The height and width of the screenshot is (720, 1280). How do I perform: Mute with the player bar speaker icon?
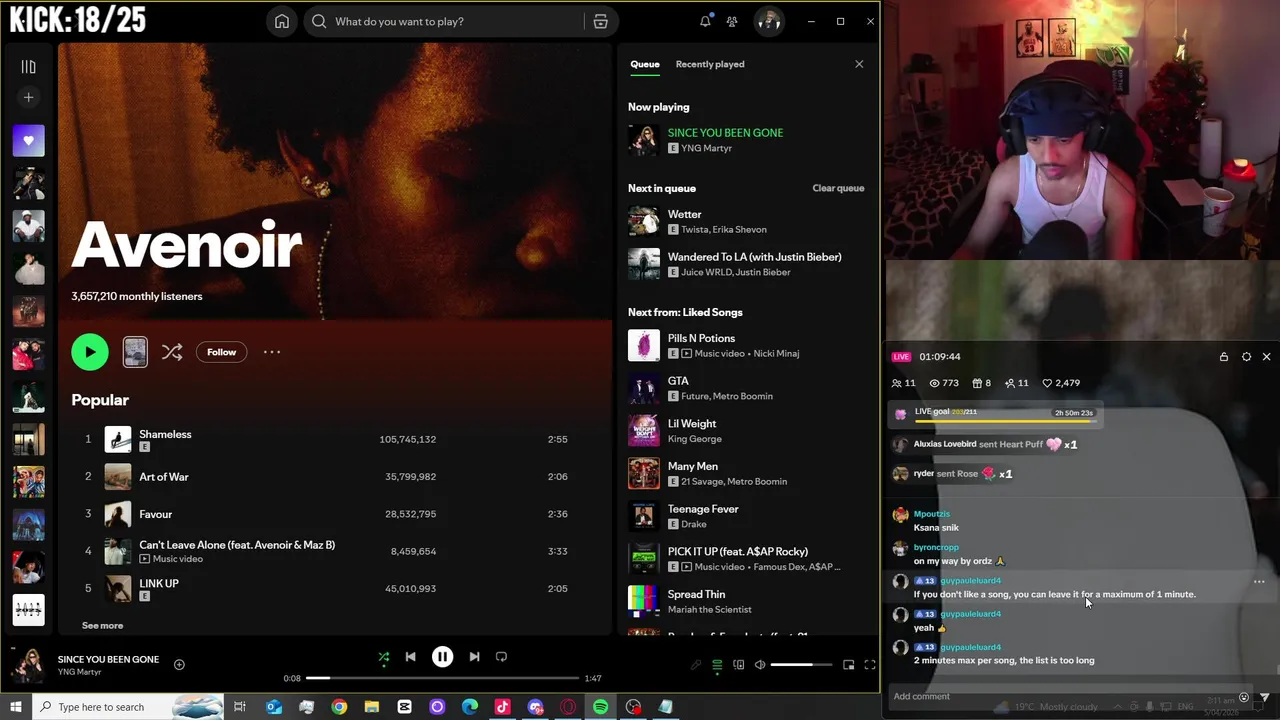pos(760,665)
